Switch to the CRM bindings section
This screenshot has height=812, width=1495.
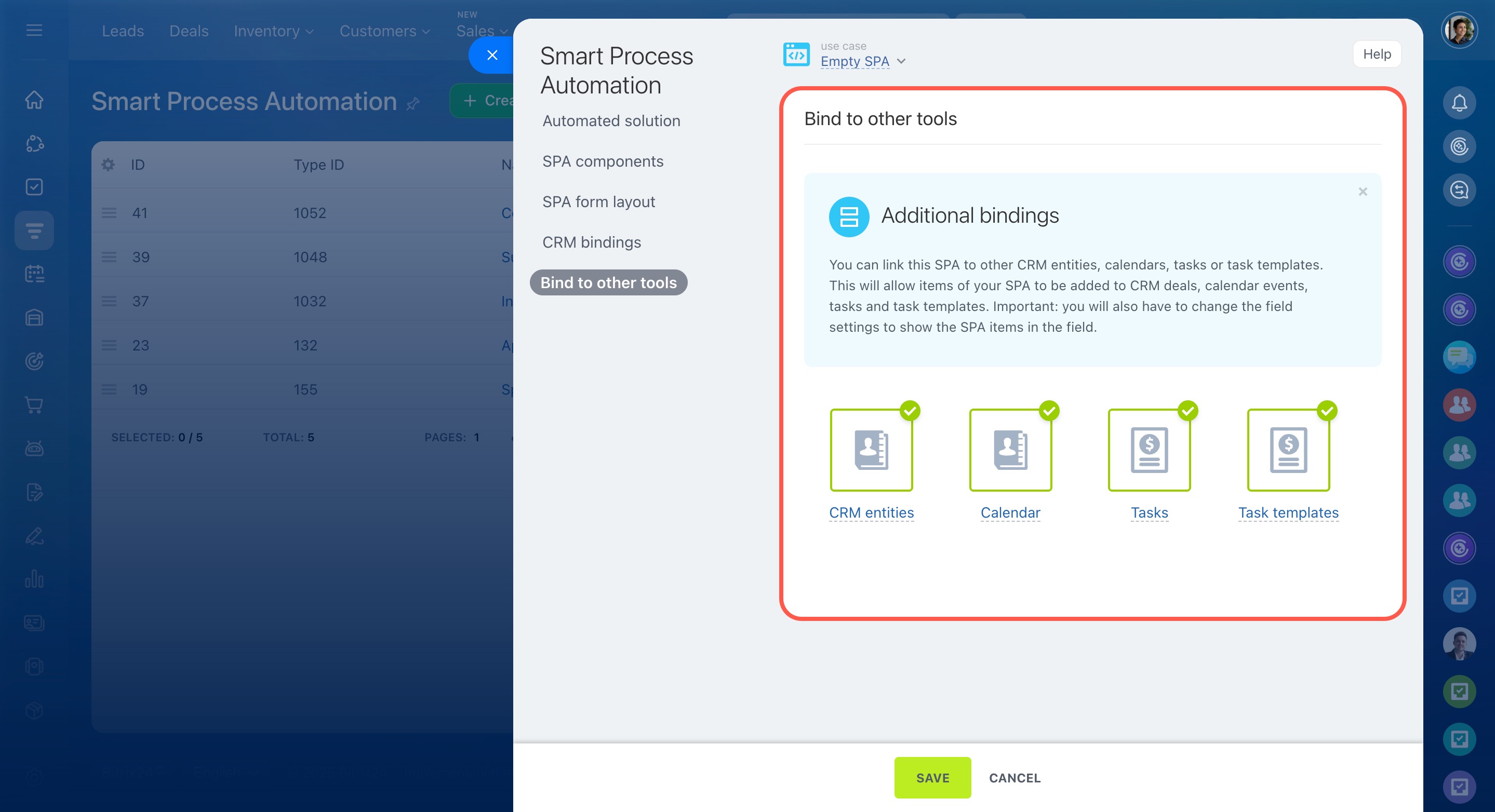591,242
